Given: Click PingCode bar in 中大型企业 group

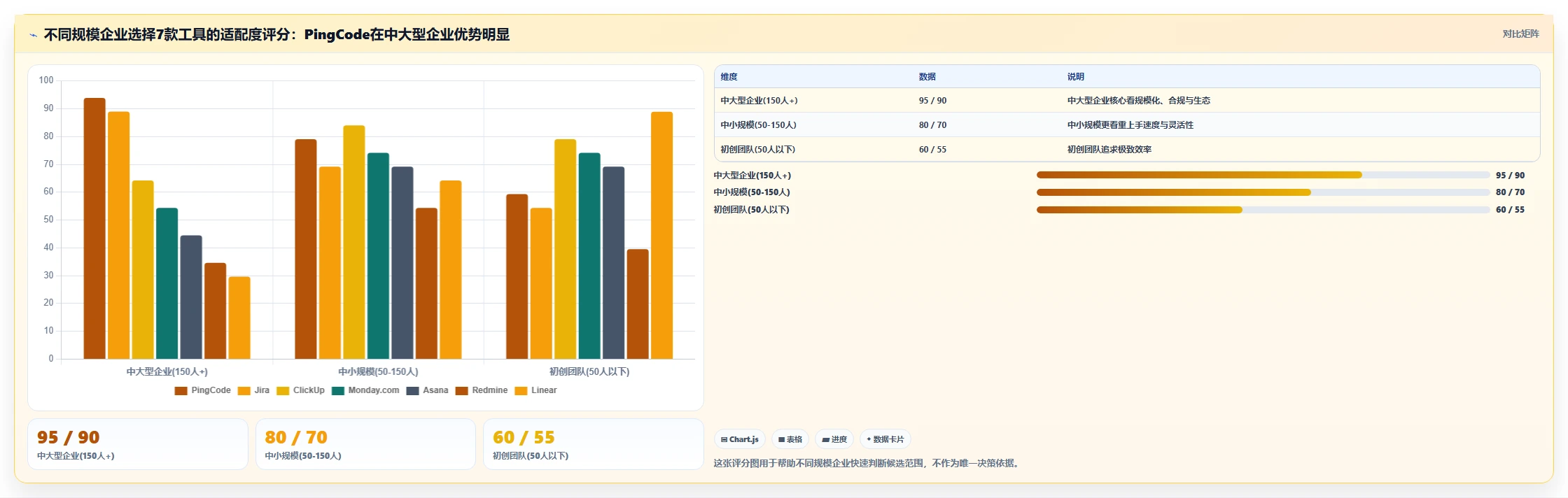Looking at the screenshot, I should [x=94, y=229].
